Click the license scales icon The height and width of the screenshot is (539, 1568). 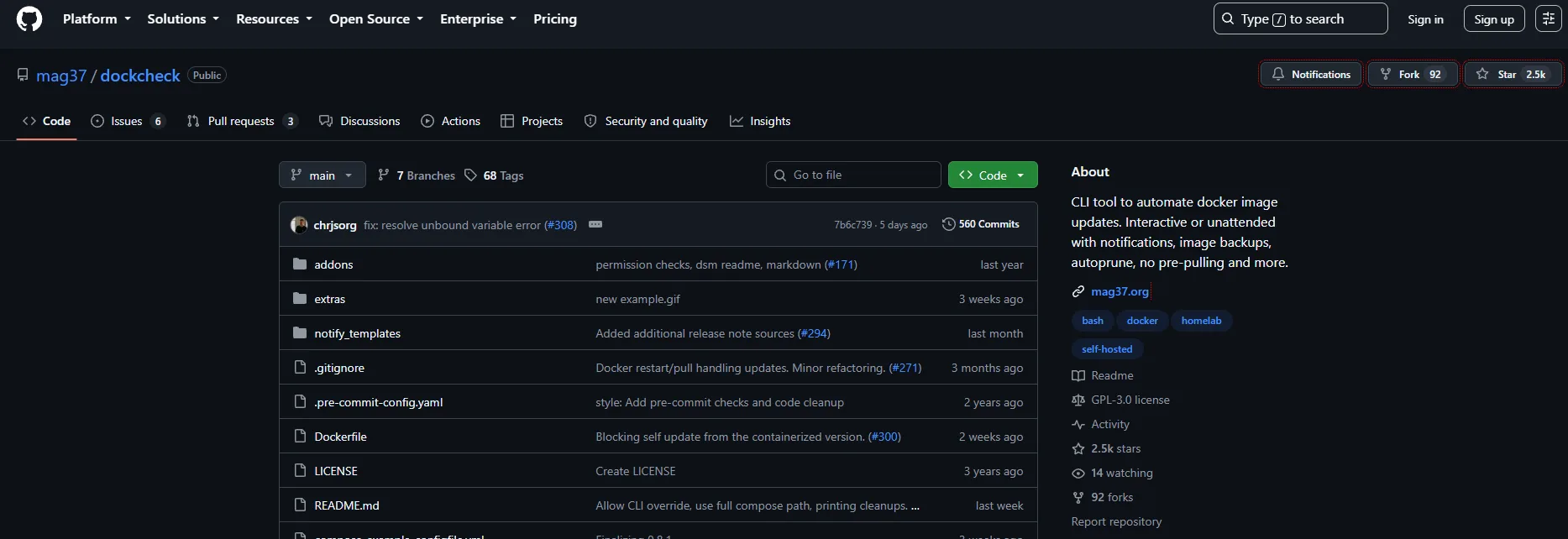(1078, 400)
